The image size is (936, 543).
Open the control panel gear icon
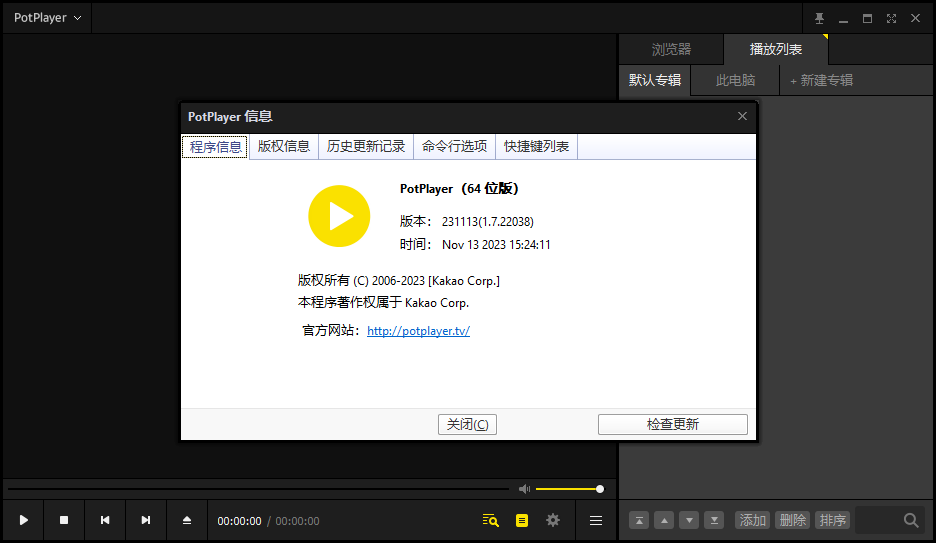[553, 520]
